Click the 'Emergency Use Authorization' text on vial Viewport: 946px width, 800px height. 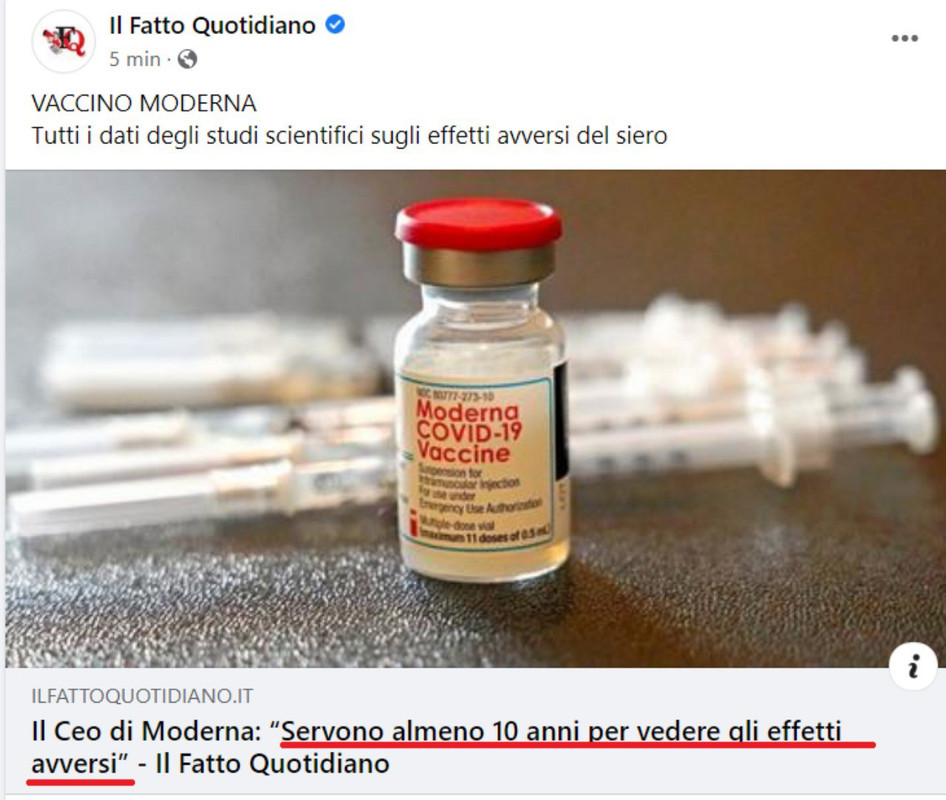[481, 505]
